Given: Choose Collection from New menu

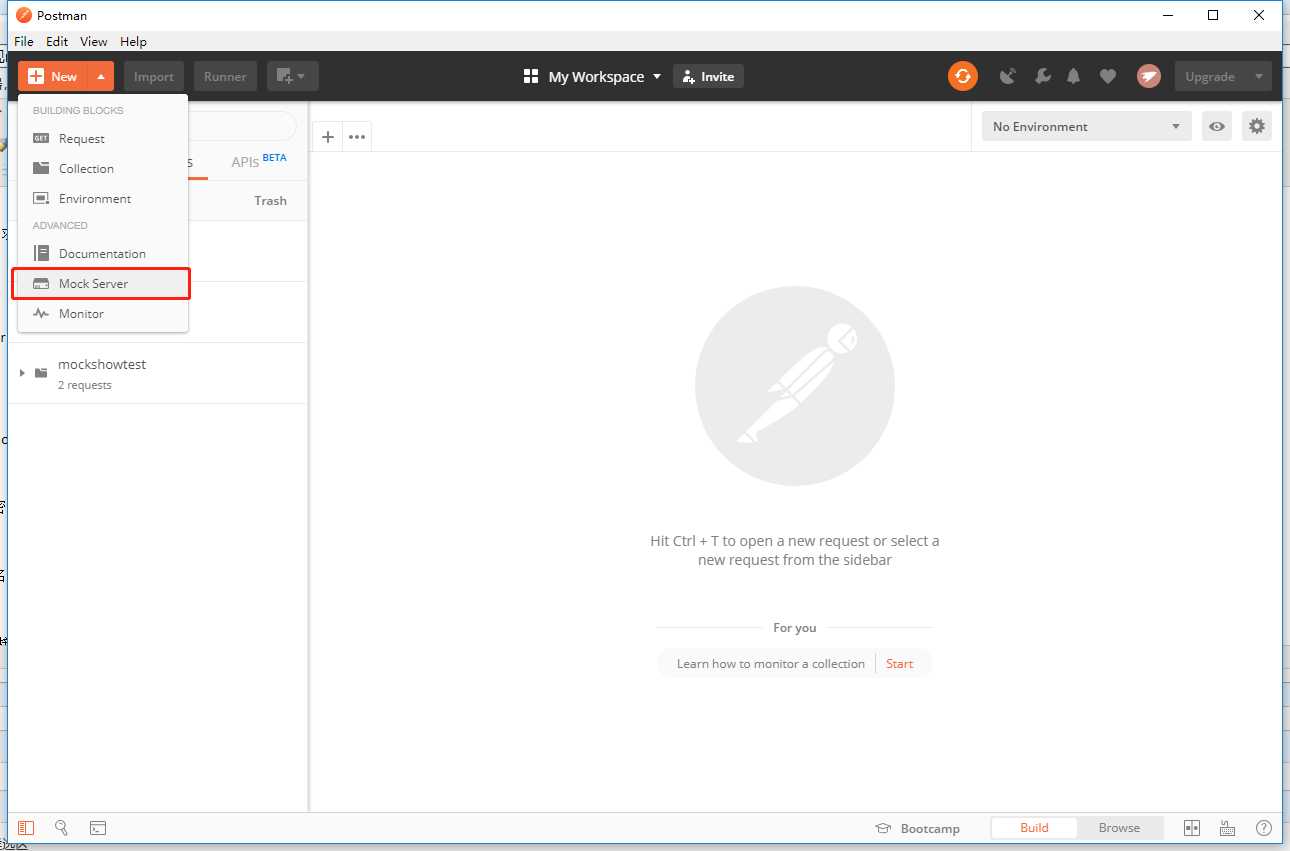Looking at the screenshot, I should [103, 168].
